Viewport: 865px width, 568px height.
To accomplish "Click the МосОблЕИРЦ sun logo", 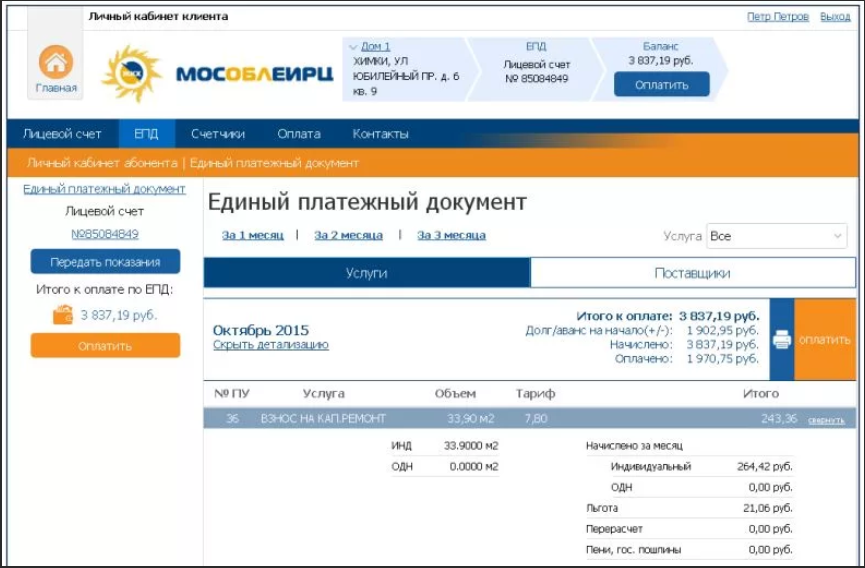I will [131, 74].
